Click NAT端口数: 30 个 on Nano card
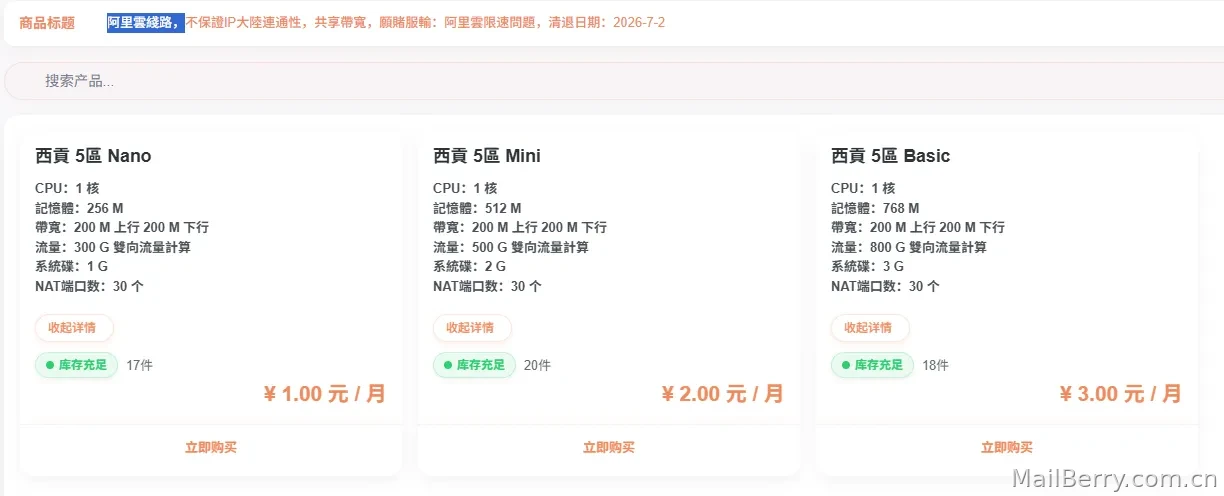This screenshot has height=496, width=1224. pyautogui.click(x=89, y=286)
